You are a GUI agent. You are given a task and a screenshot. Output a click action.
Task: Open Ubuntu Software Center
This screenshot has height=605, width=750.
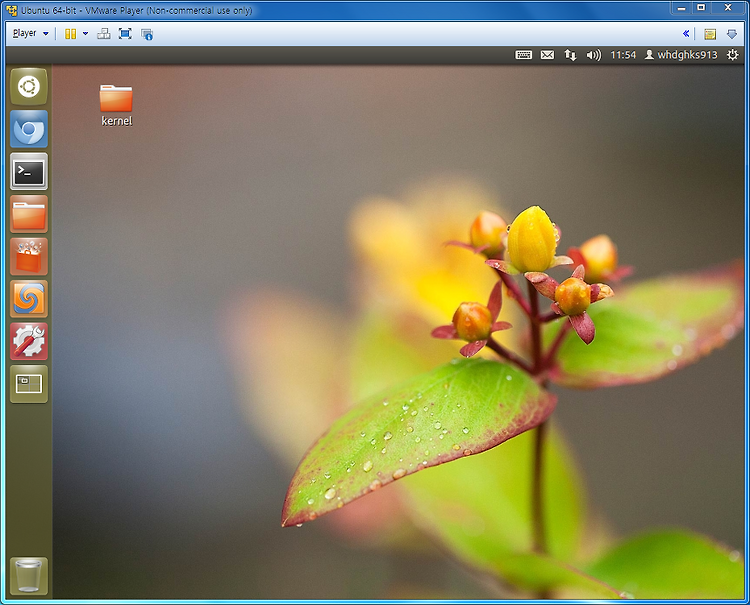[x=29, y=257]
